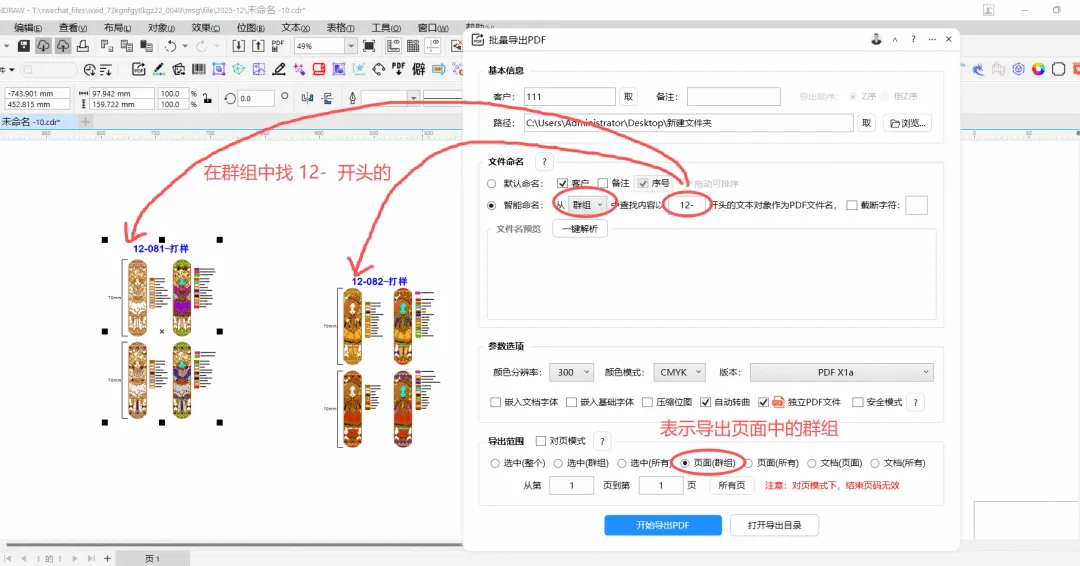Click the 打开导出目录 button
The width and height of the screenshot is (1080, 566).
(x=774, y=525)
